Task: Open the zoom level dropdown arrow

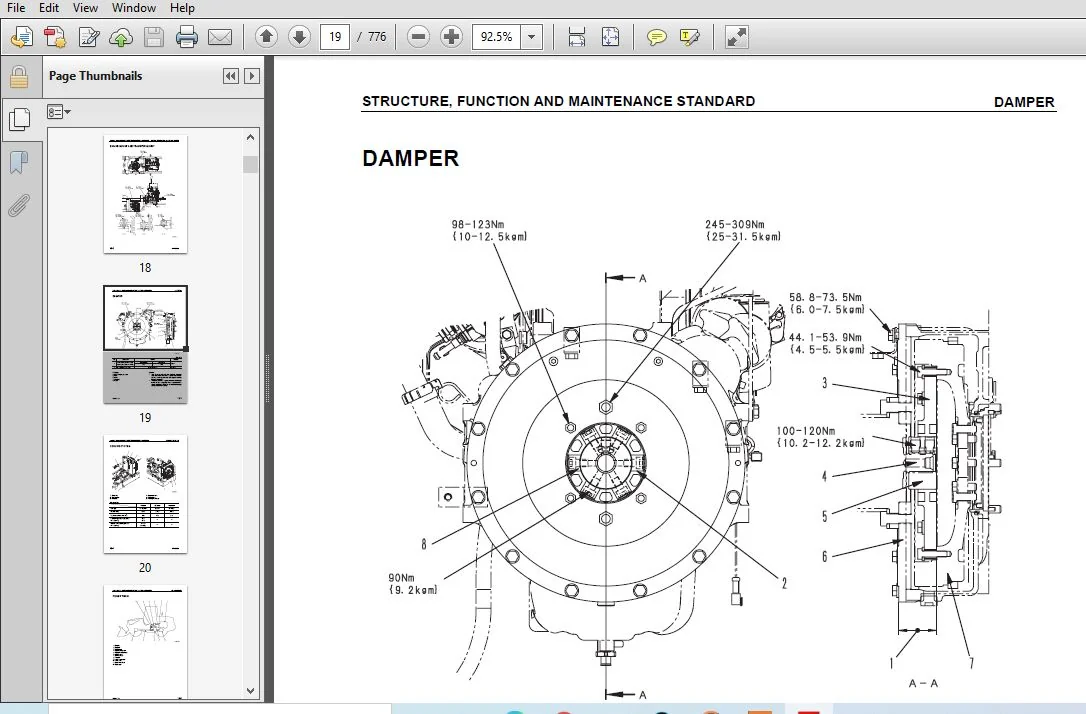Action: (531, 37)
